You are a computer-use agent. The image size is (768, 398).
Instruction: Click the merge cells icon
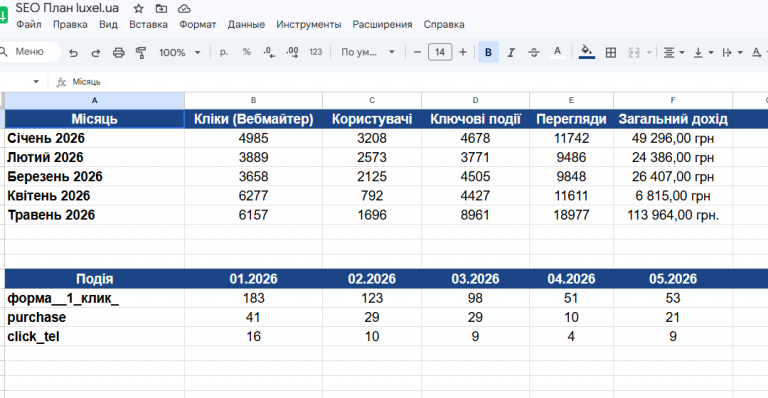click(x=634, y=52)
